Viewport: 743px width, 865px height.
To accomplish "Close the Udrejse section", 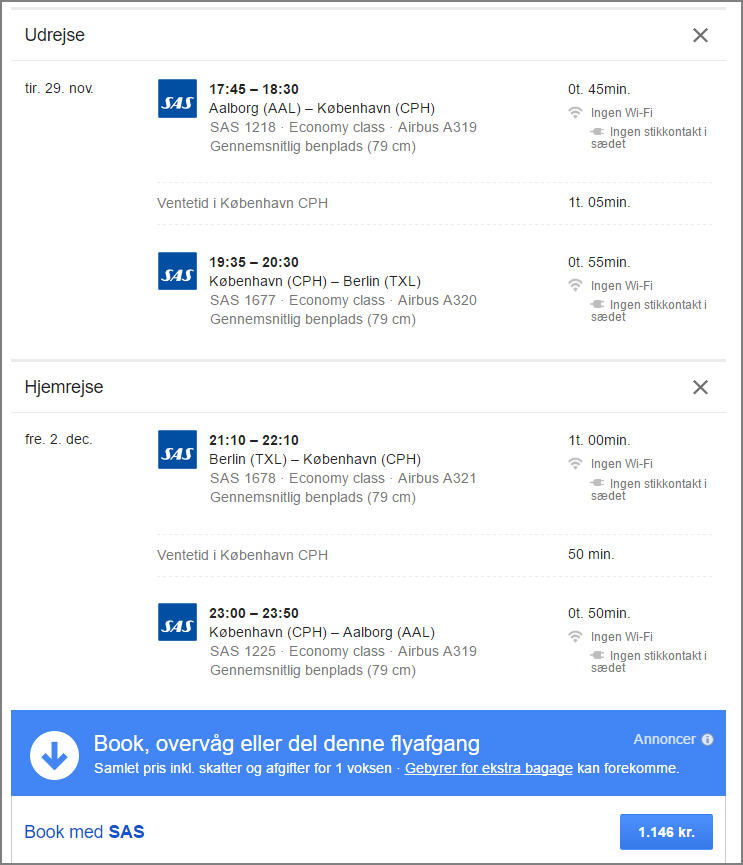I will point(700,35).
